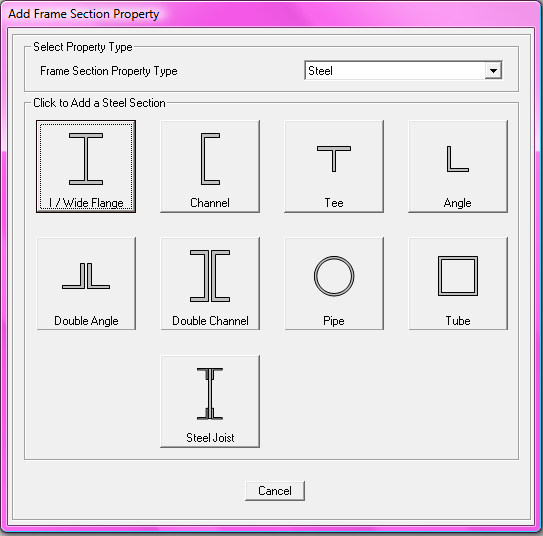Add an I / Wide Flange steel section
The height and width of the screenshot is (536, 543).
point(86,167)
